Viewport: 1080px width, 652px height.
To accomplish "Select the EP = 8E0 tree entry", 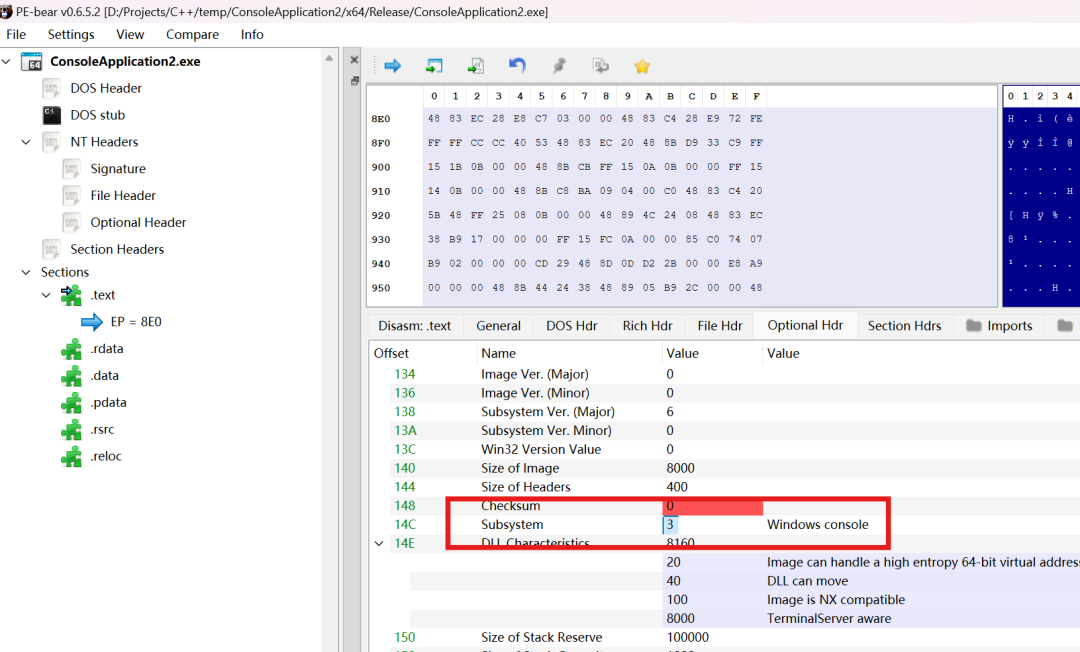I will [136, 322].
